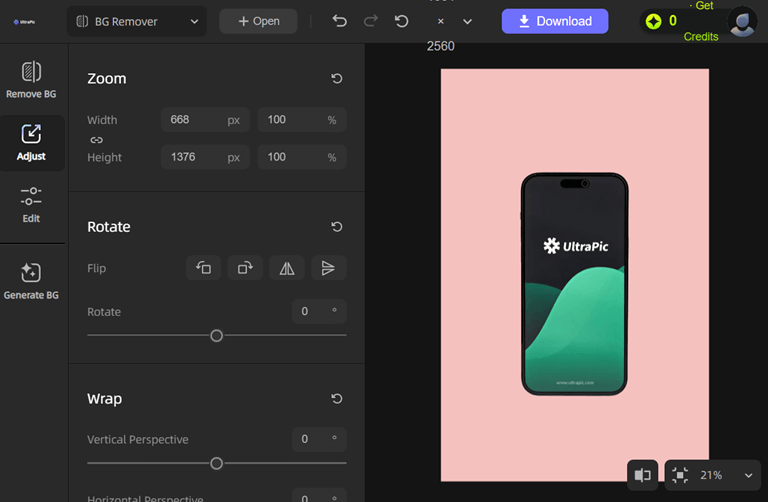
Task: Click the phone image on canvas
Action: [x=575, y=284]
